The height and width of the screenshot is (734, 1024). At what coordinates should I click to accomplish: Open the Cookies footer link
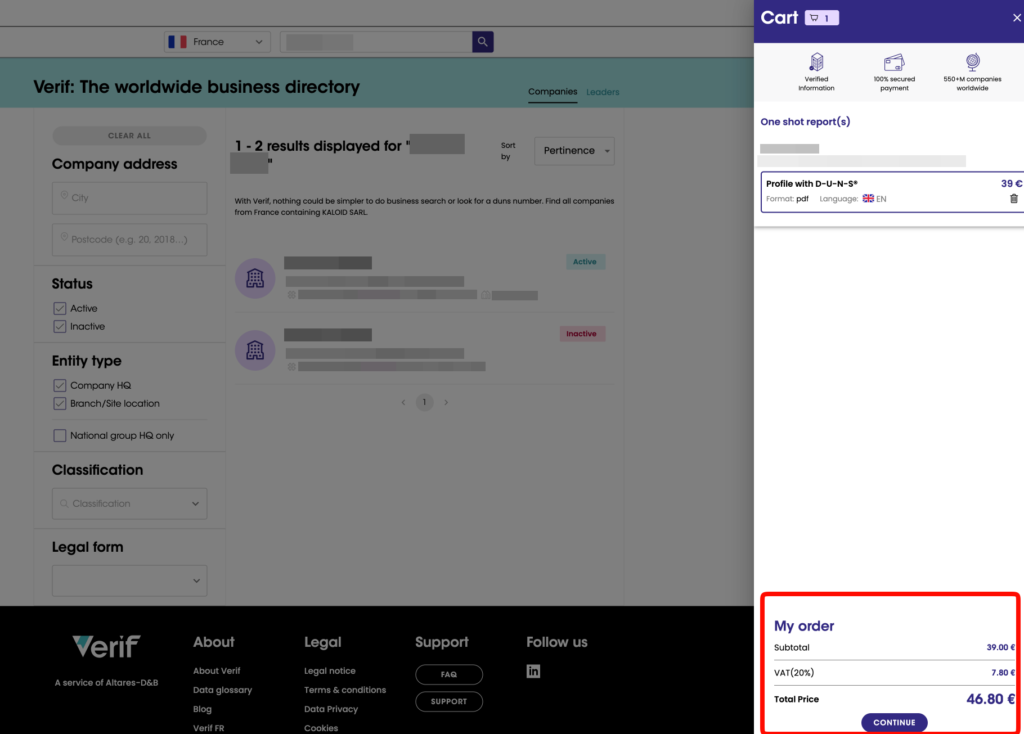pos(321,728)
